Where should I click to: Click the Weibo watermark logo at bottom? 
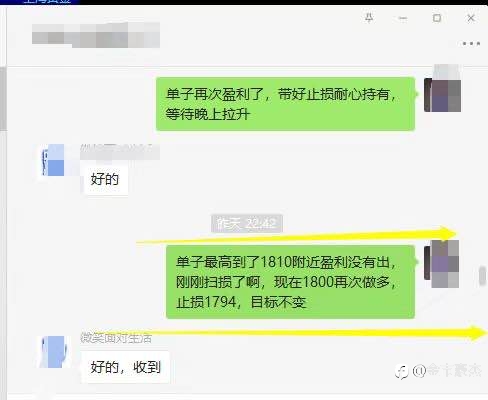pos(401,371)
